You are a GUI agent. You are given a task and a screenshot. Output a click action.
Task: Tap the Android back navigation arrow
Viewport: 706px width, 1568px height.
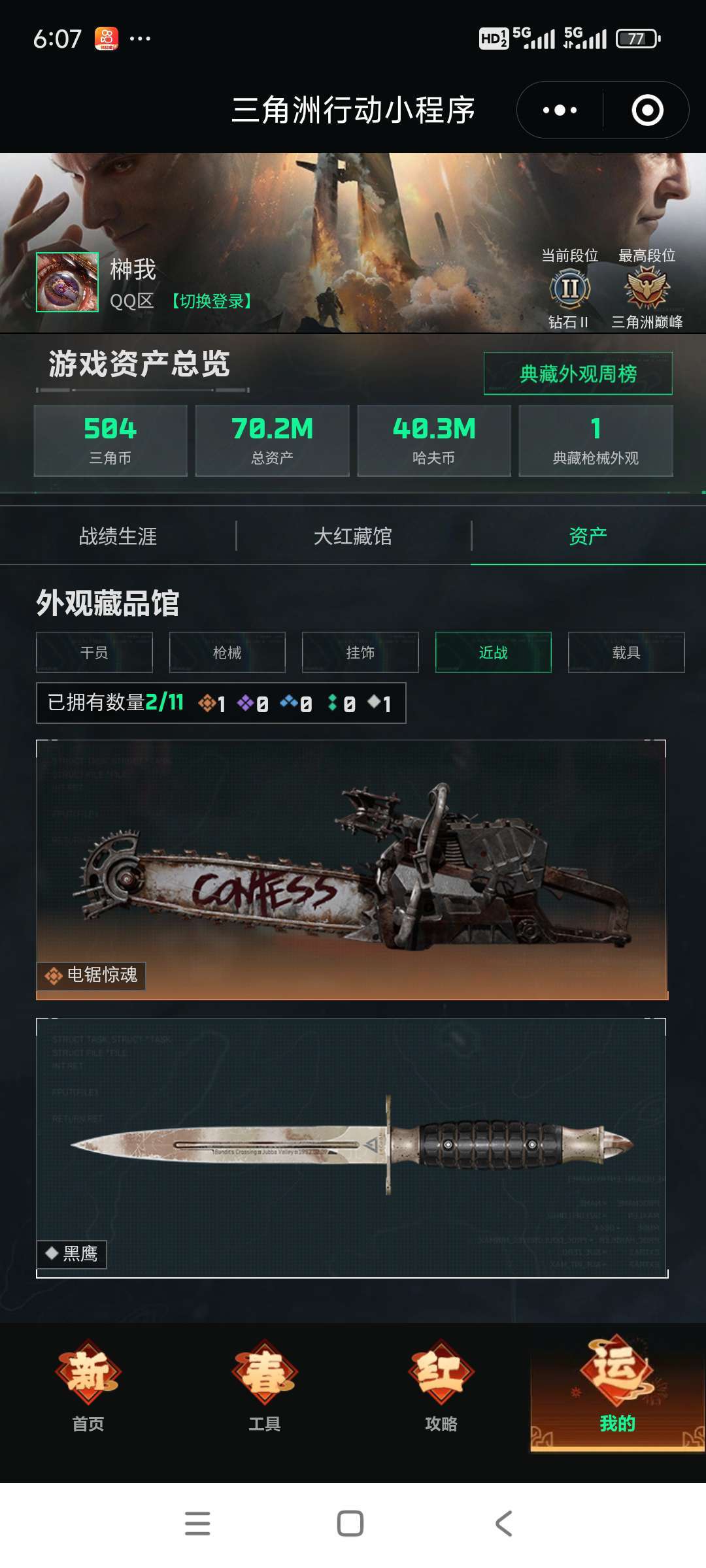pyautogui.click(x=503, y=1524)
